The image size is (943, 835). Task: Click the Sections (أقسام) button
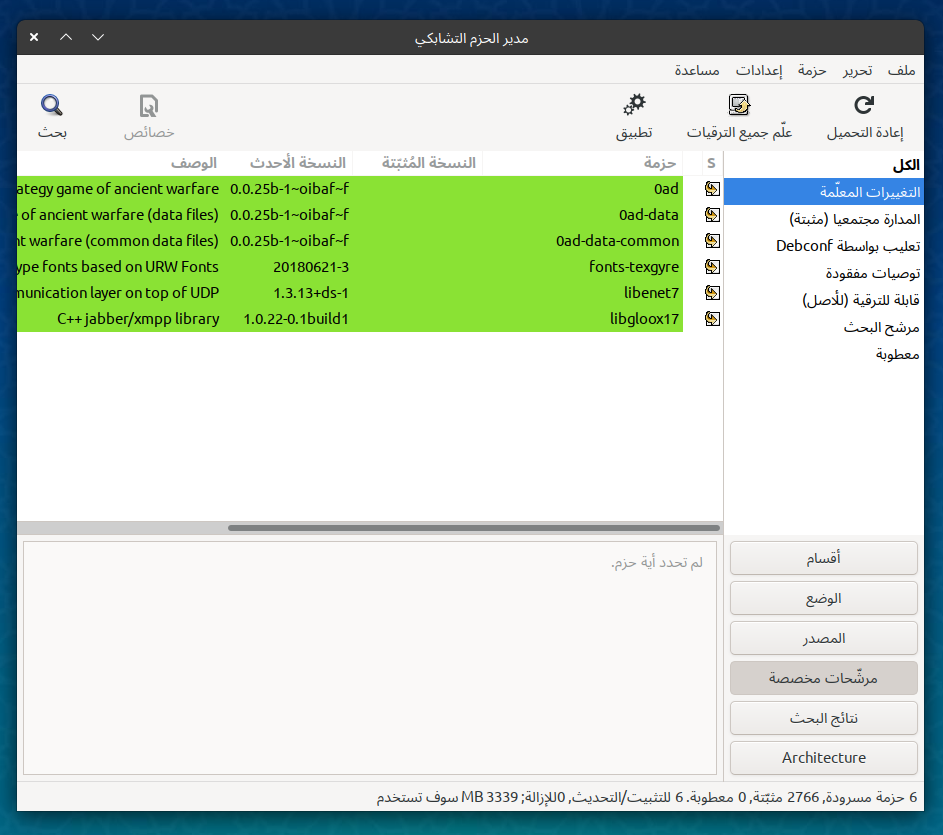pyautogui.click(x=824, y=558)
